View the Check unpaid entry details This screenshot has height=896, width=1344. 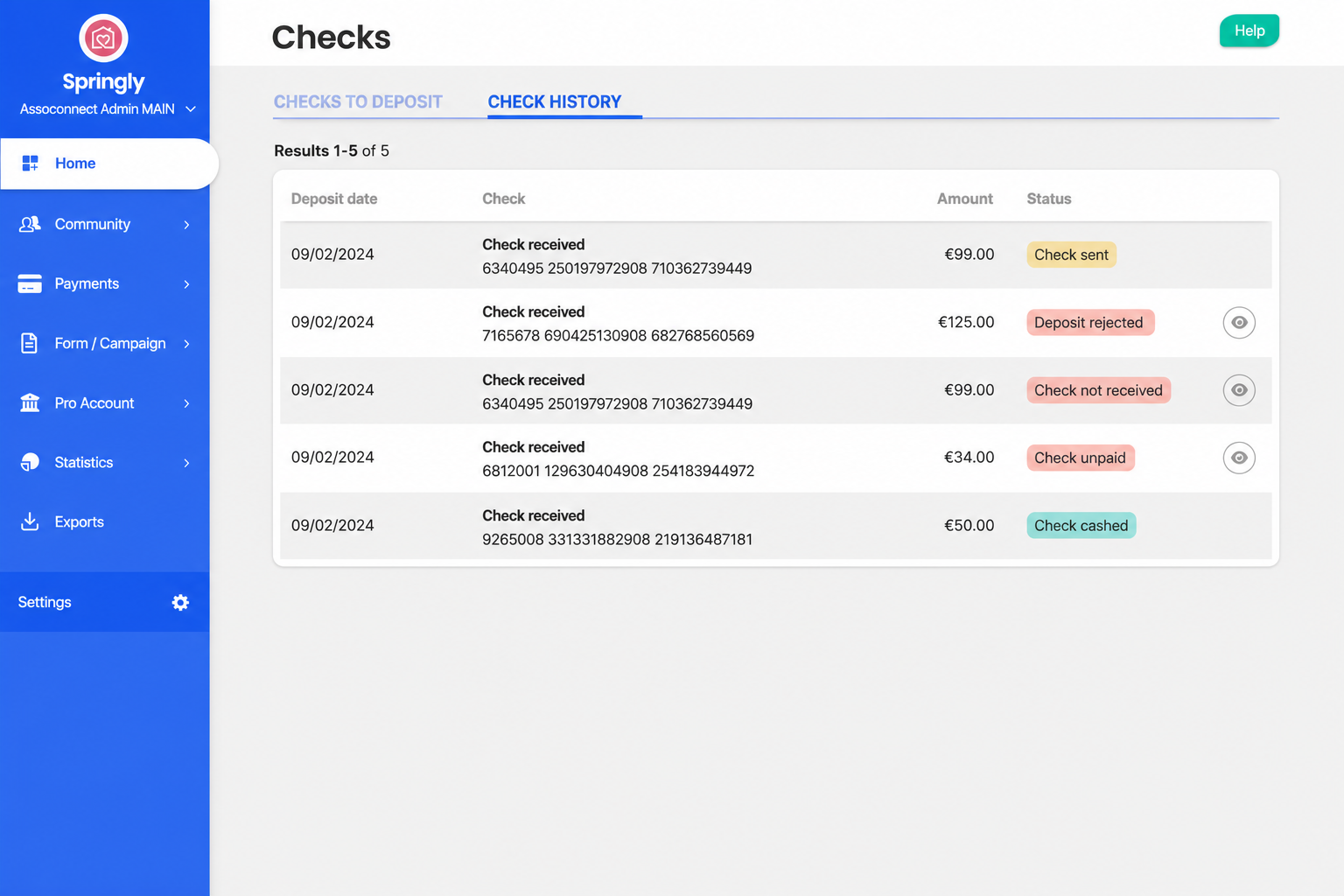click(x=1239, y=458)
